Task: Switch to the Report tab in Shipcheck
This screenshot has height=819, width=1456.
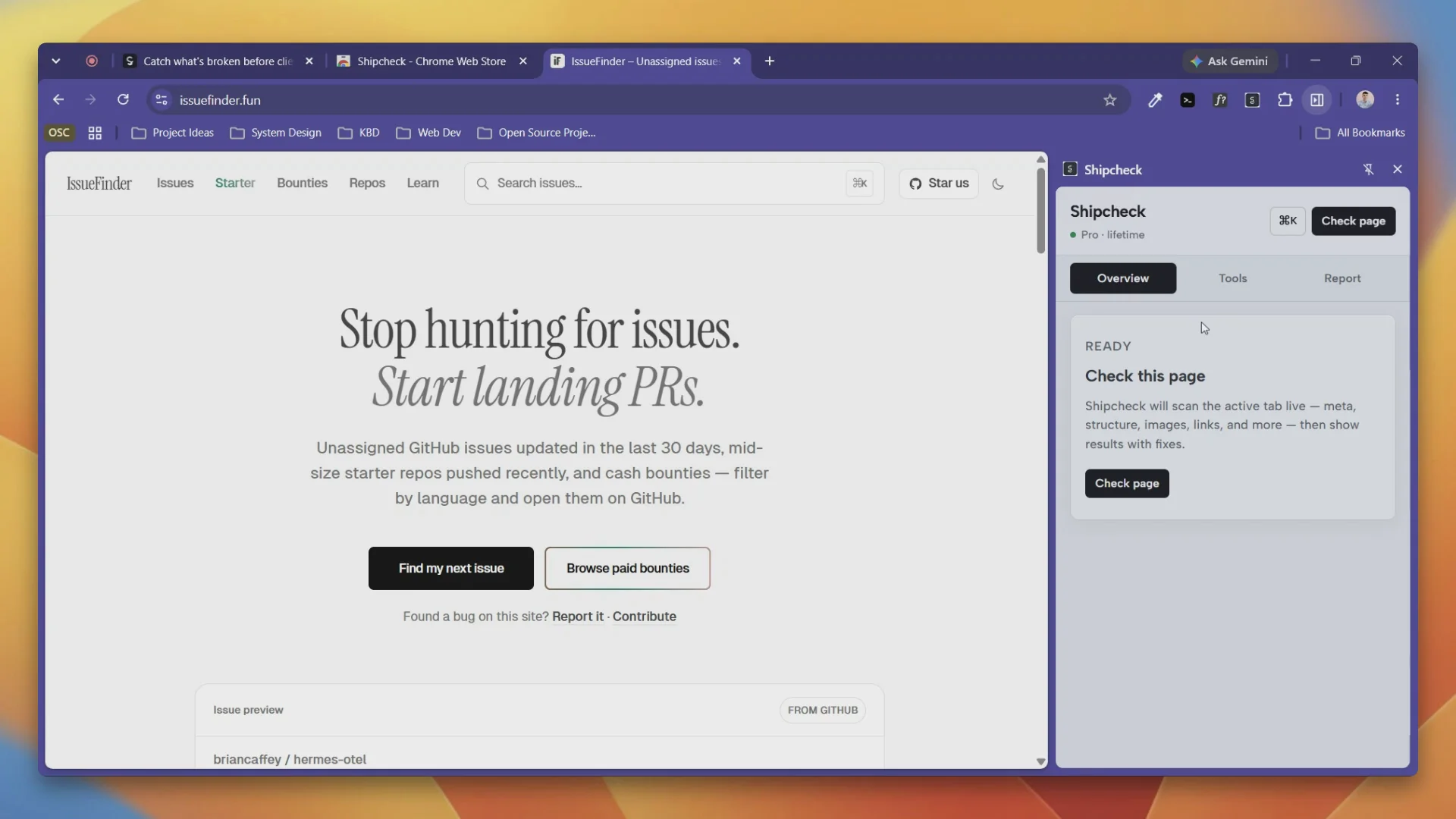Action: (x=1342, y=279)
